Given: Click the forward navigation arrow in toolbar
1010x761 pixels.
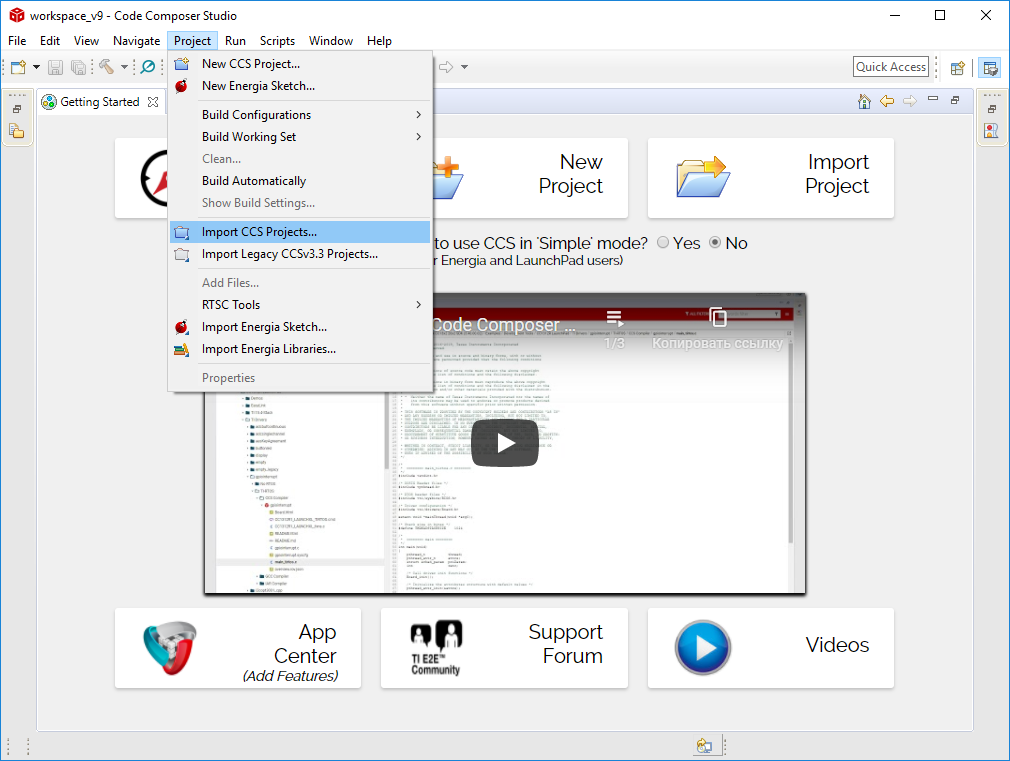Looking at the screenshot, I should tap(446, 66).
